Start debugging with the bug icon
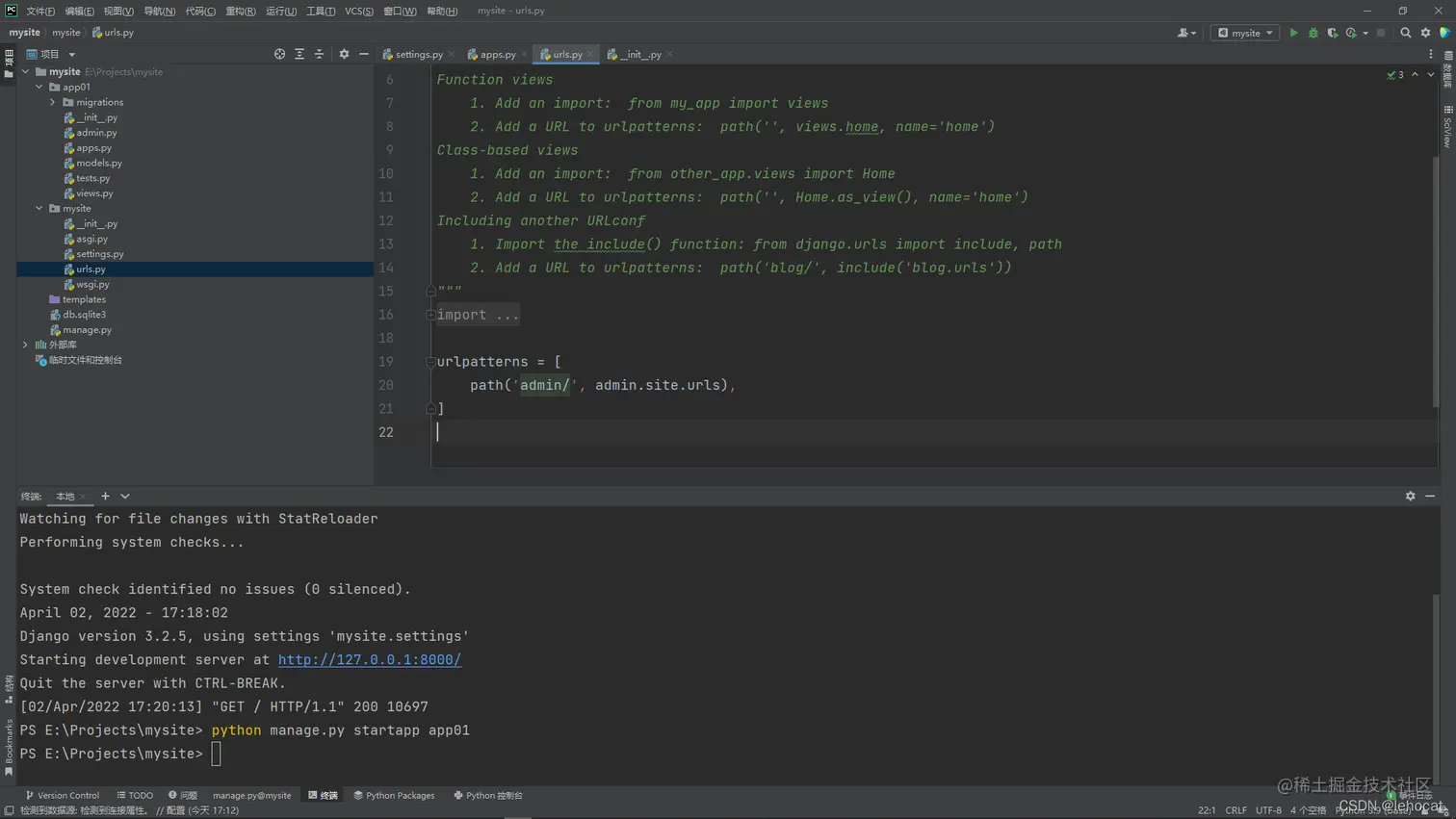 tap(1313, 33)
